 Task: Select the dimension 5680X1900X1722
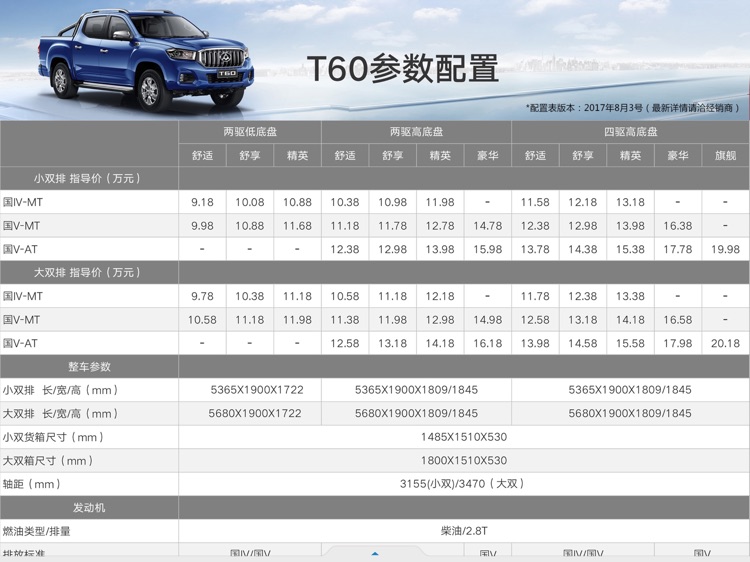click(255, 413)
